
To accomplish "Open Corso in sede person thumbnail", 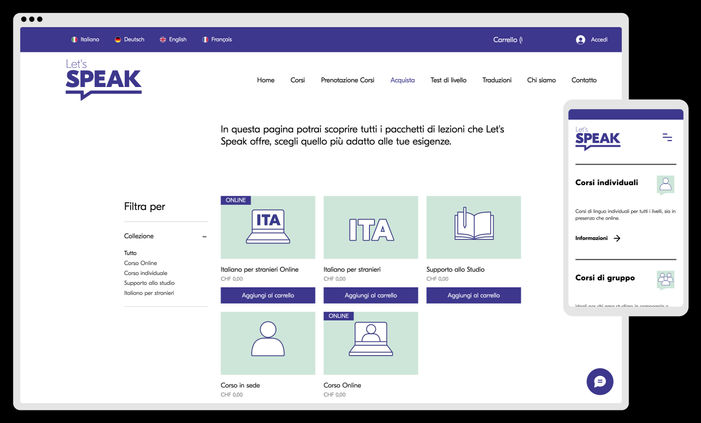I will coord(268,343).
